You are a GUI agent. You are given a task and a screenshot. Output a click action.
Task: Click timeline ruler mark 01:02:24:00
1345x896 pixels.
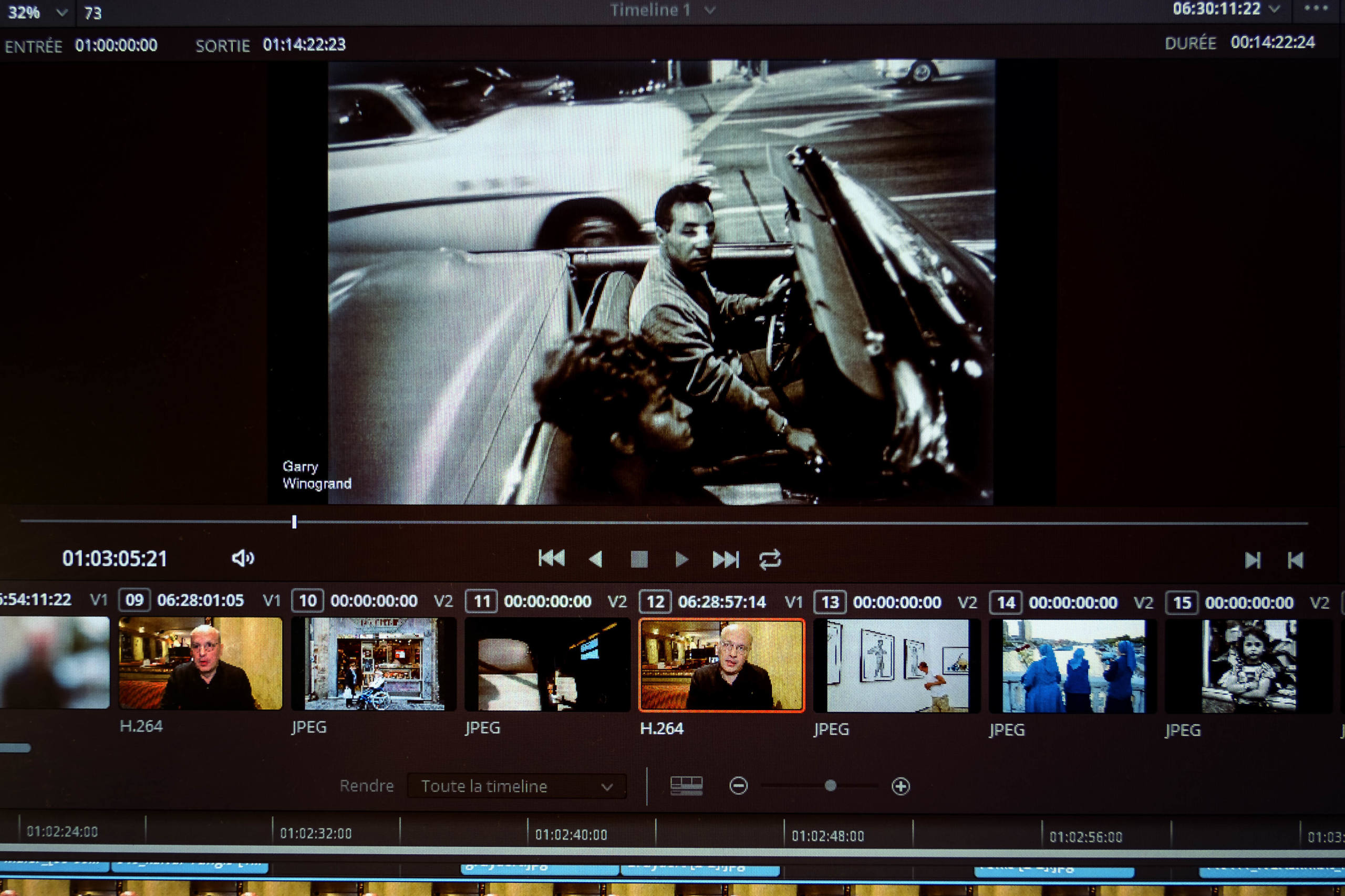tap(62, 831)
